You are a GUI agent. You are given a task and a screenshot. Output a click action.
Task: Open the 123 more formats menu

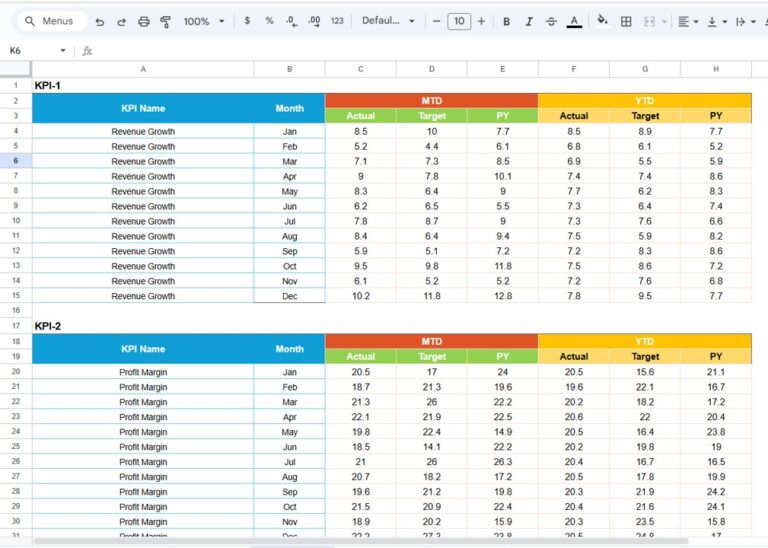click(337, 21)
